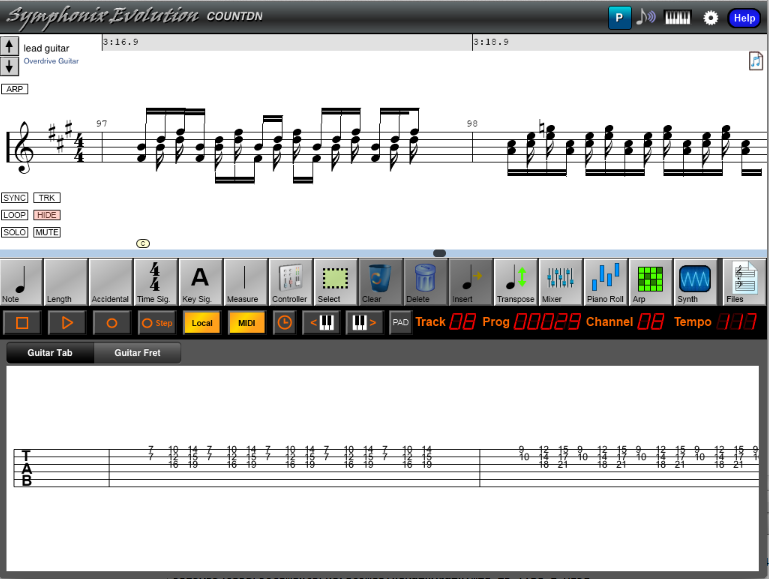Toggle MUTE on the lead guitar track
769x579 pixels.
(x=47, y=232)
